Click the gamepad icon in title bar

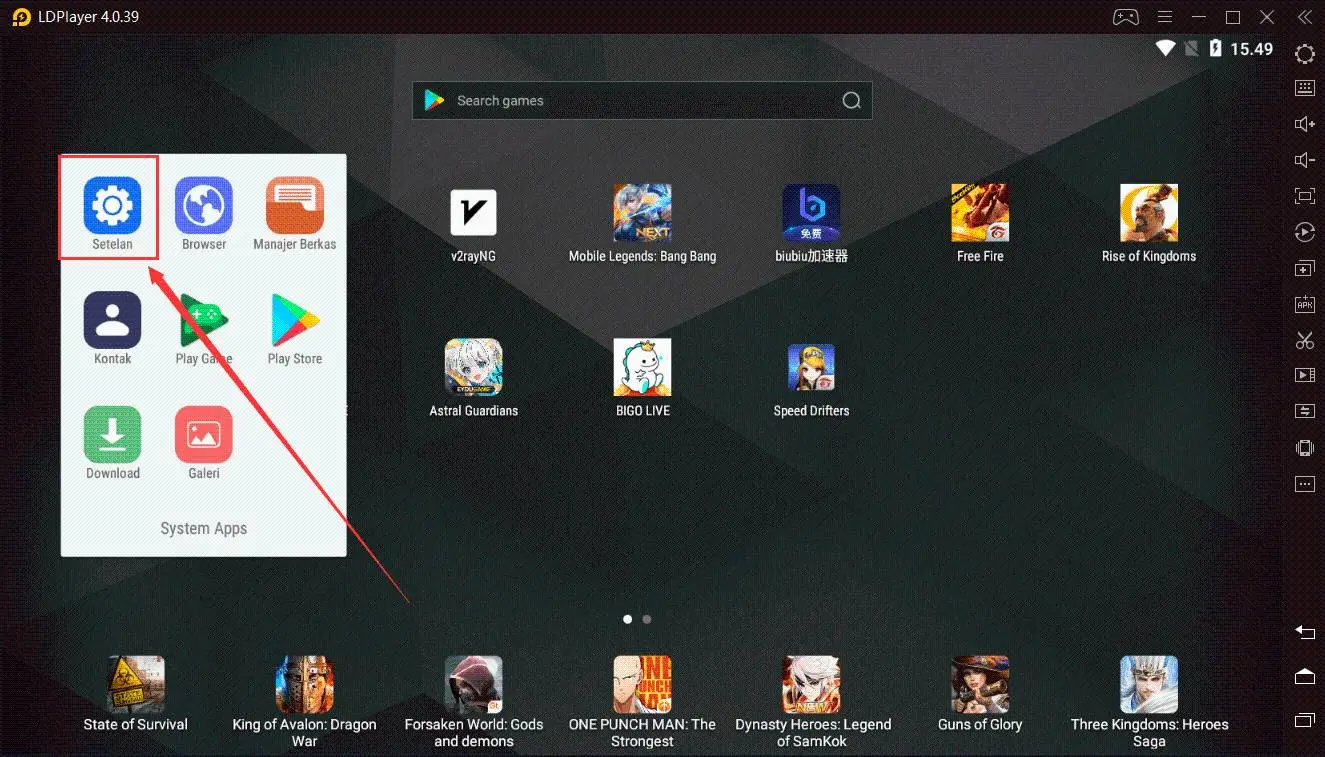click(1126, 17)
